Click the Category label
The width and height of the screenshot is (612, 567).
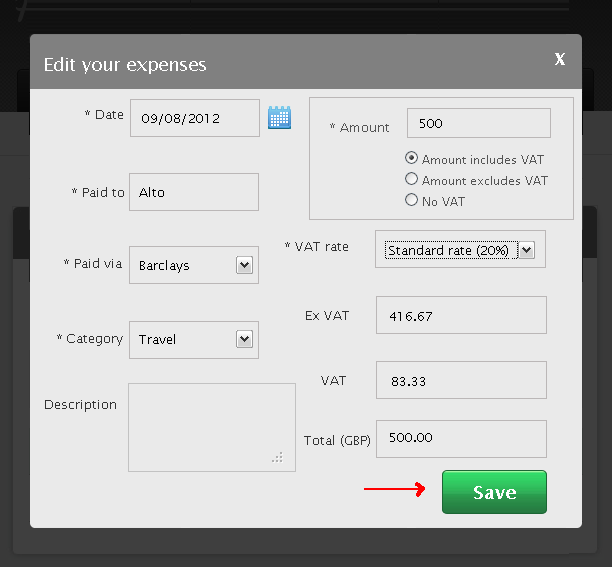[90, 339]
